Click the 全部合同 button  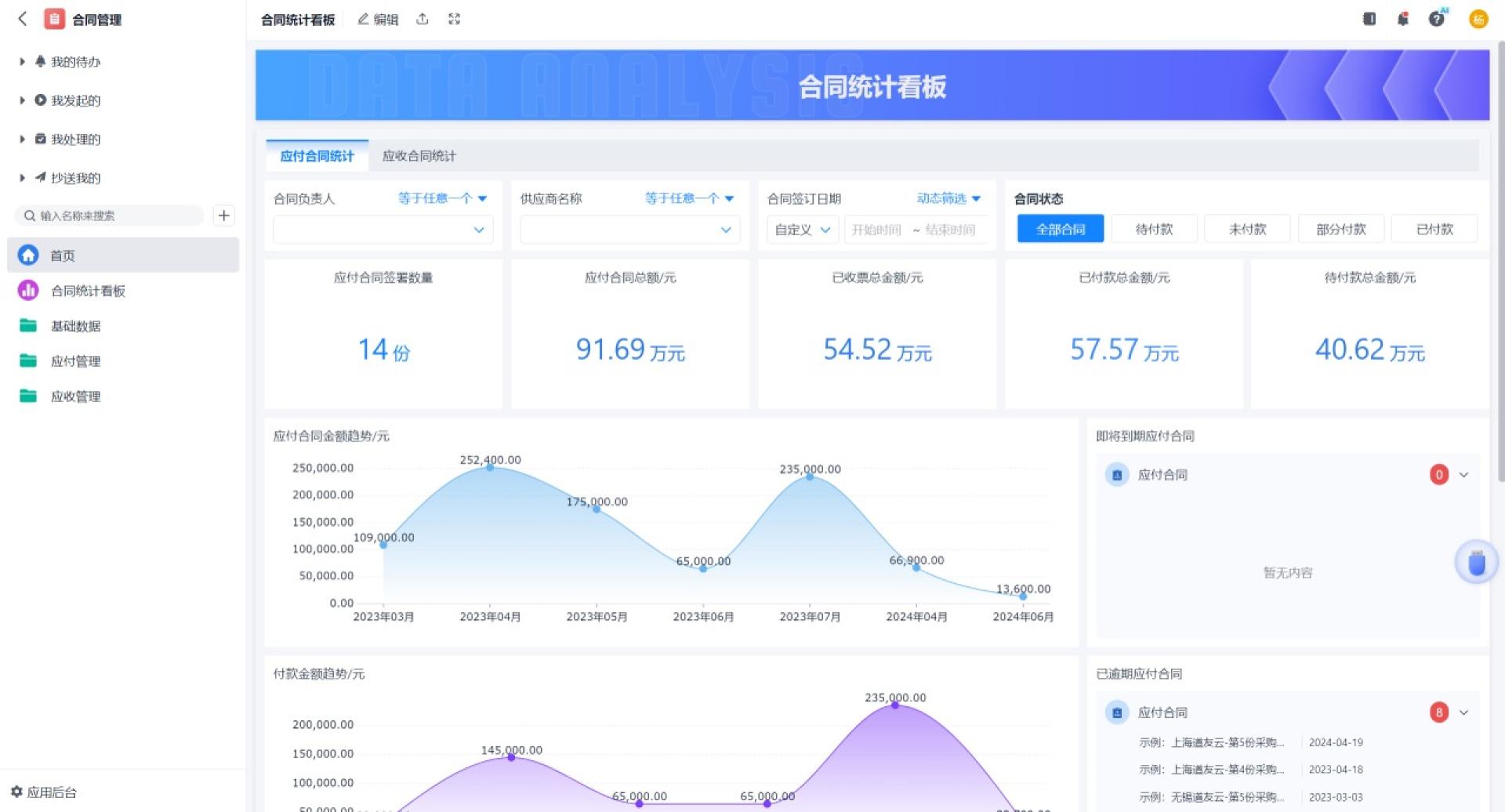click(1061, 229)
